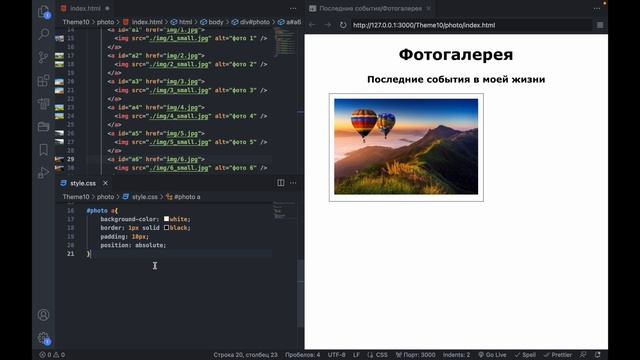Click the feedback icon in status bar

tap(583, 355)
